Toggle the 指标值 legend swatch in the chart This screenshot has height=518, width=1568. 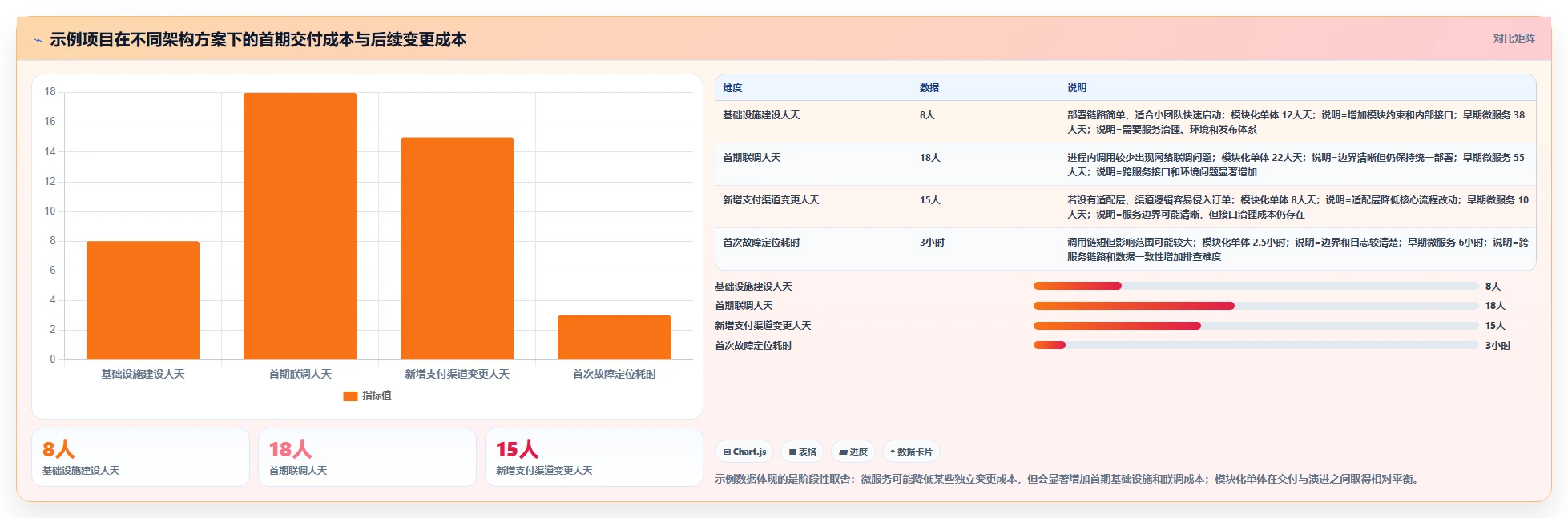click(350, 396)
